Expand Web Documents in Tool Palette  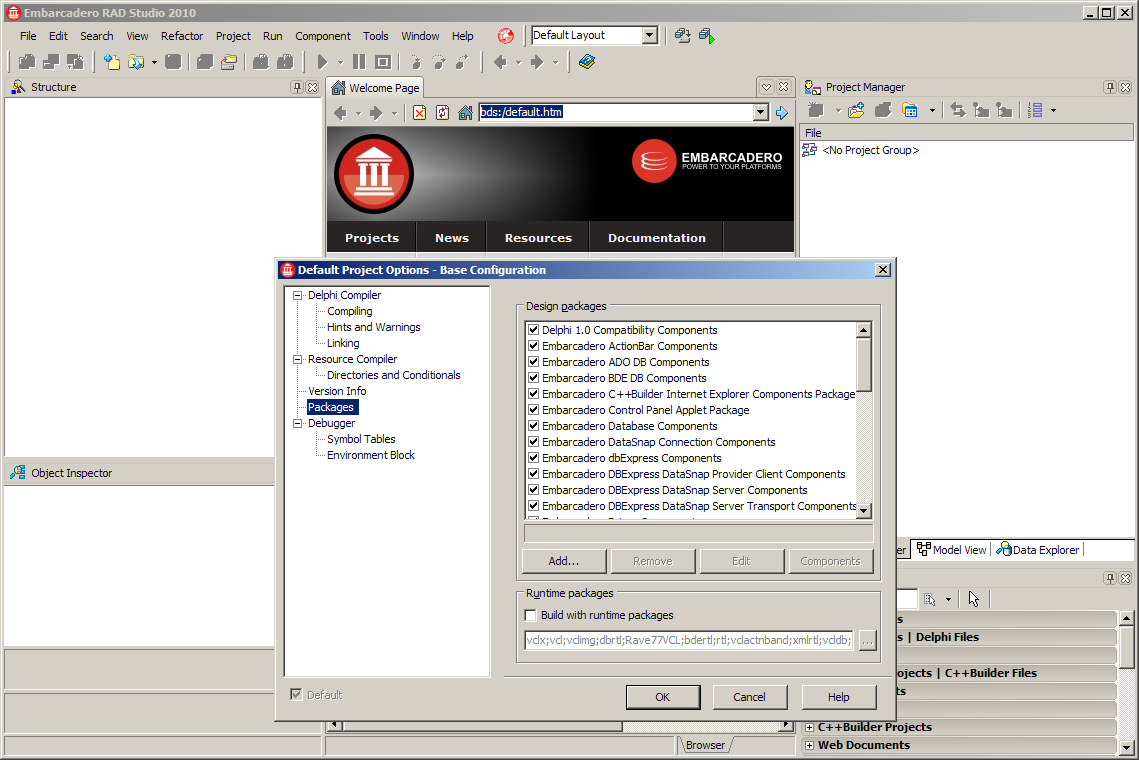pos(809,745)
